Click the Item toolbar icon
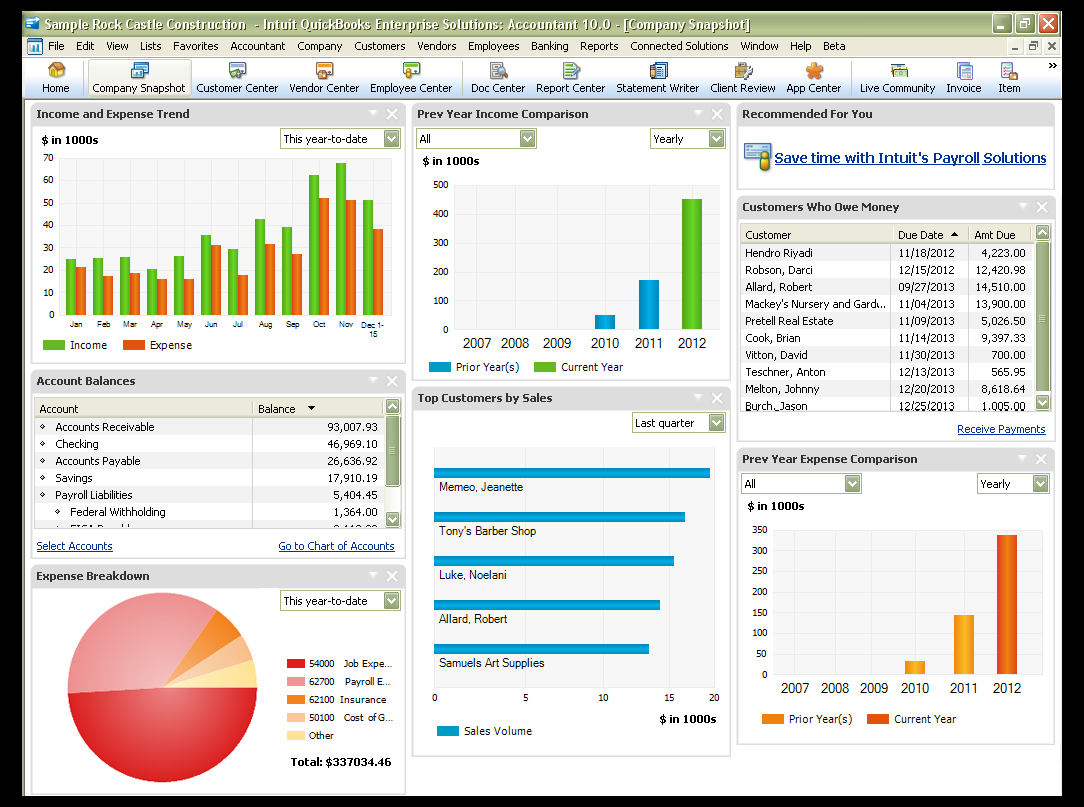1084x807 pixels. click(1009, 78)
